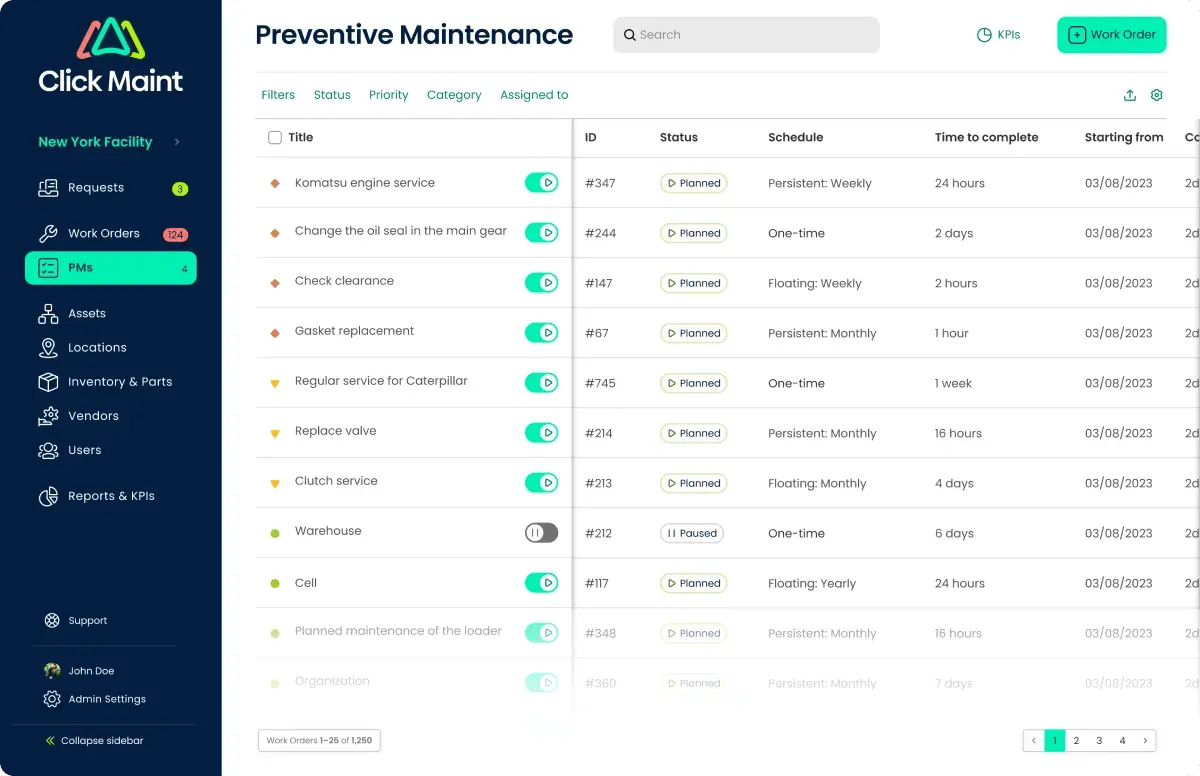Click the Paused status badge for #212

point(692,534)
